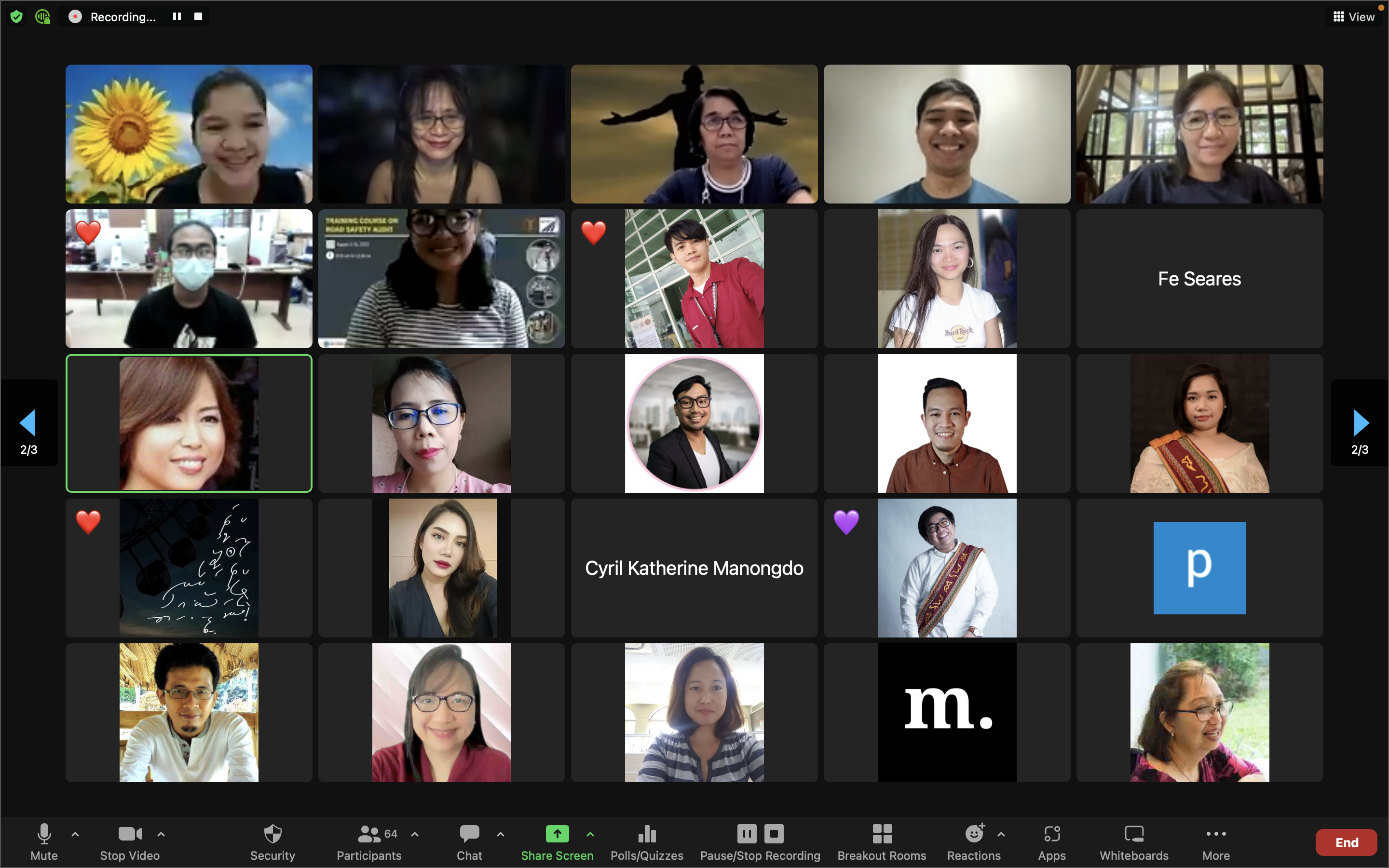The height and width of the screenshot is (868, 1389).
Task: Mute the microphone
Action: coord(44,841)
